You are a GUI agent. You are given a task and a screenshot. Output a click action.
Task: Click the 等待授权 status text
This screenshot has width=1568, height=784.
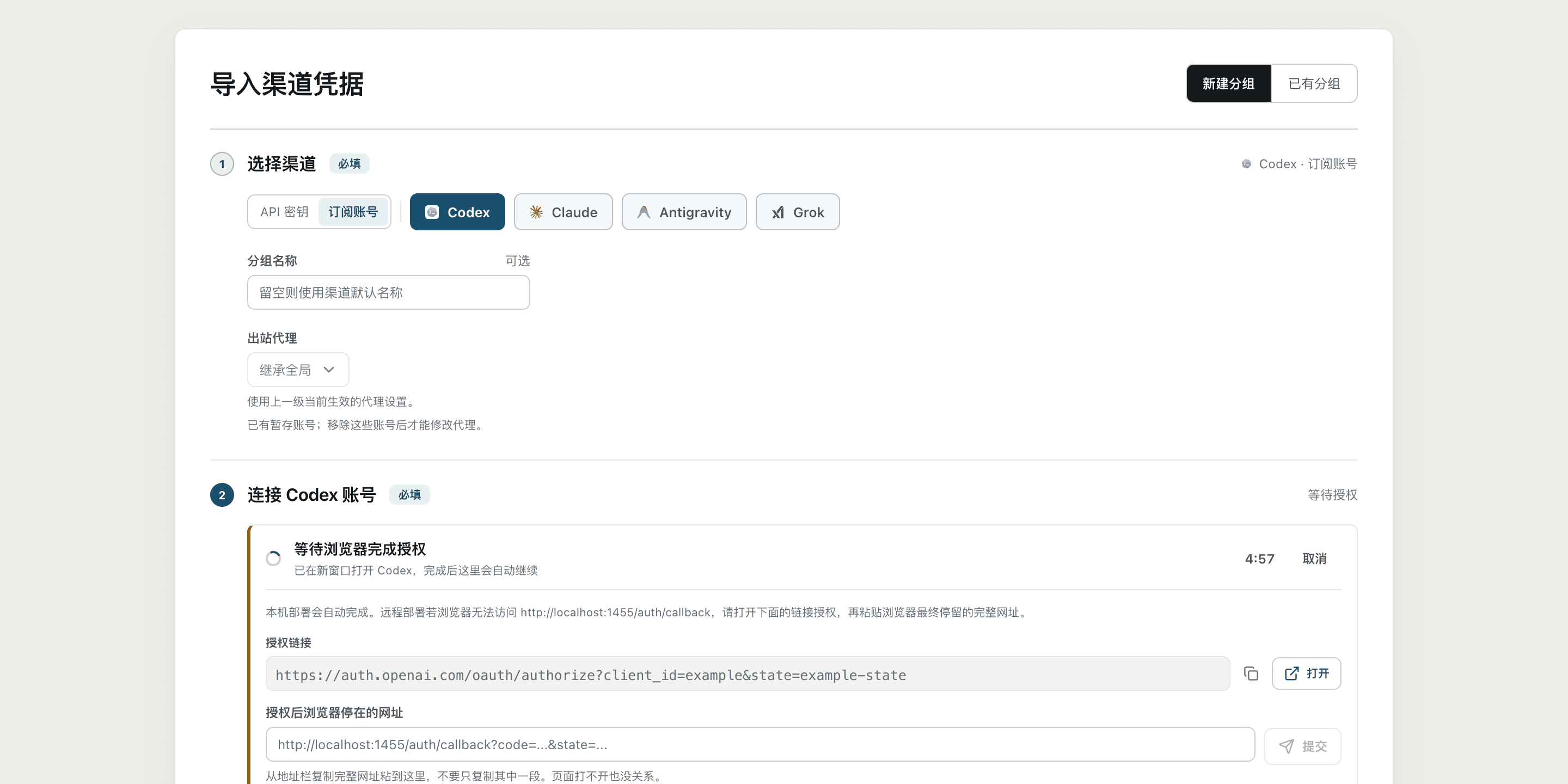pos(1332,495)
